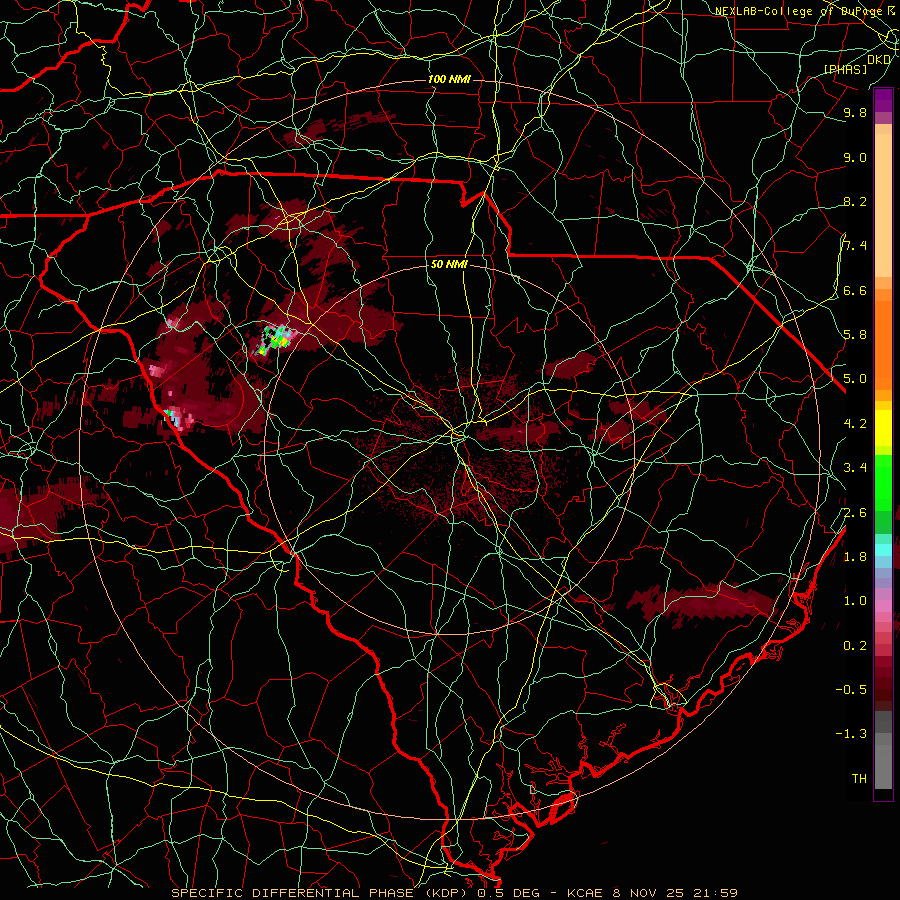The width and height of the screenshot is (900, 900).
Task: Click the 5.0 value on the color scale
Action: pyautogui.click(x=855, y=379)
